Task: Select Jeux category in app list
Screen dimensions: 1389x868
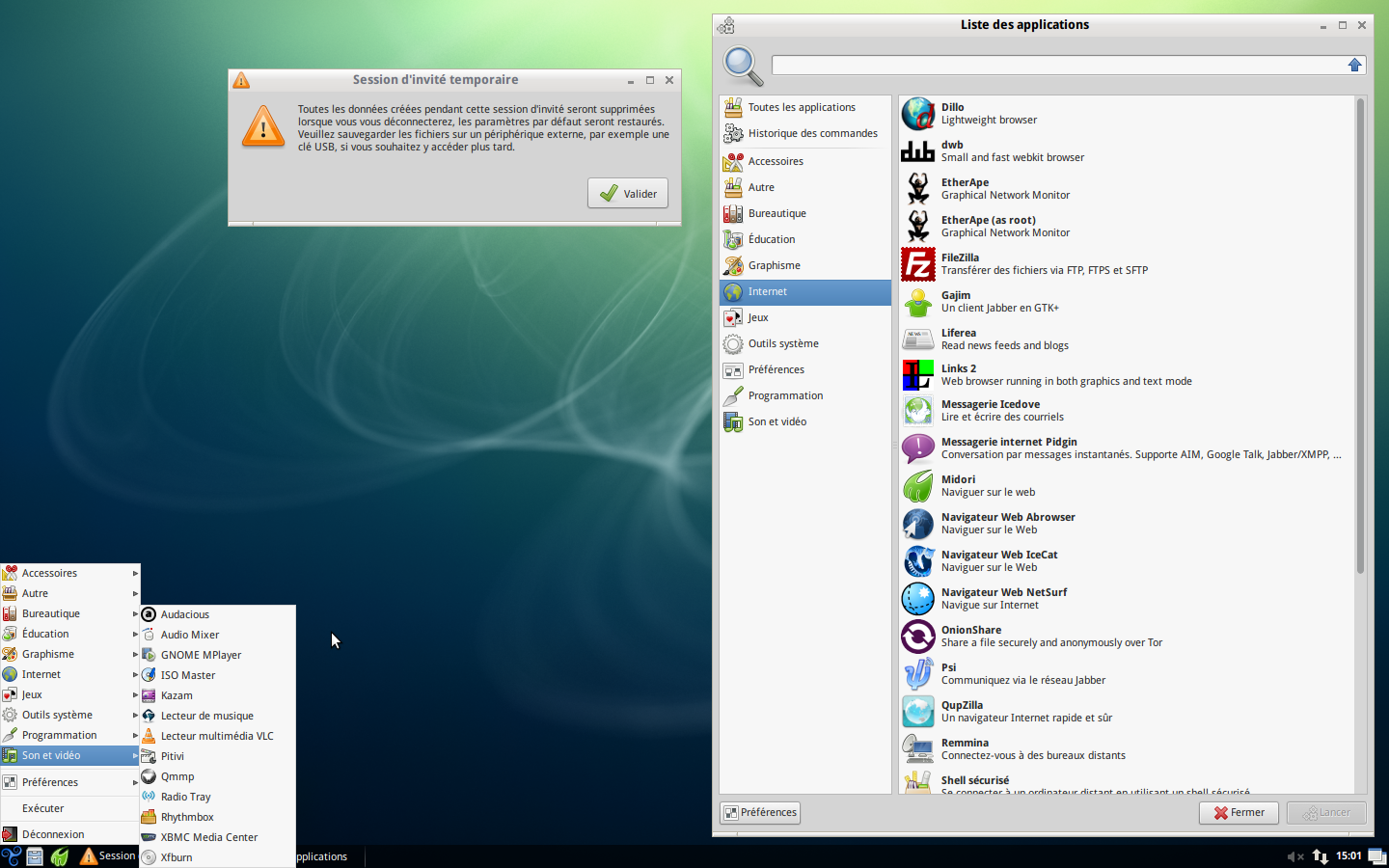Action: coord(805,317)
